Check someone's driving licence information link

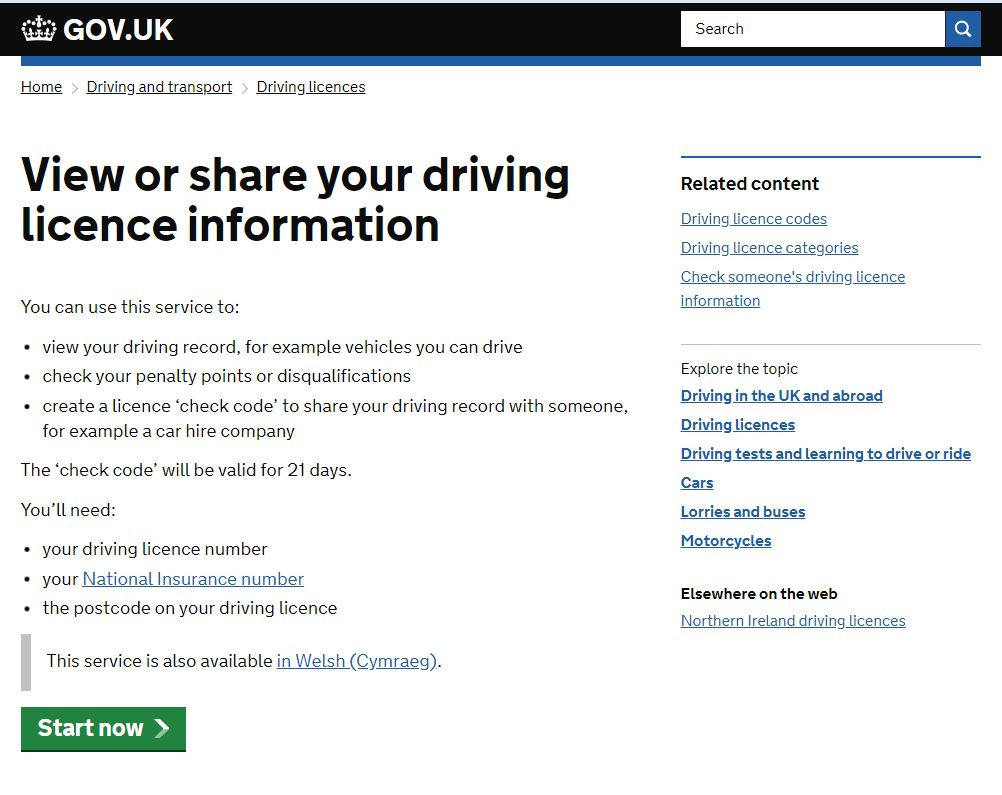(x=792, y=276)
